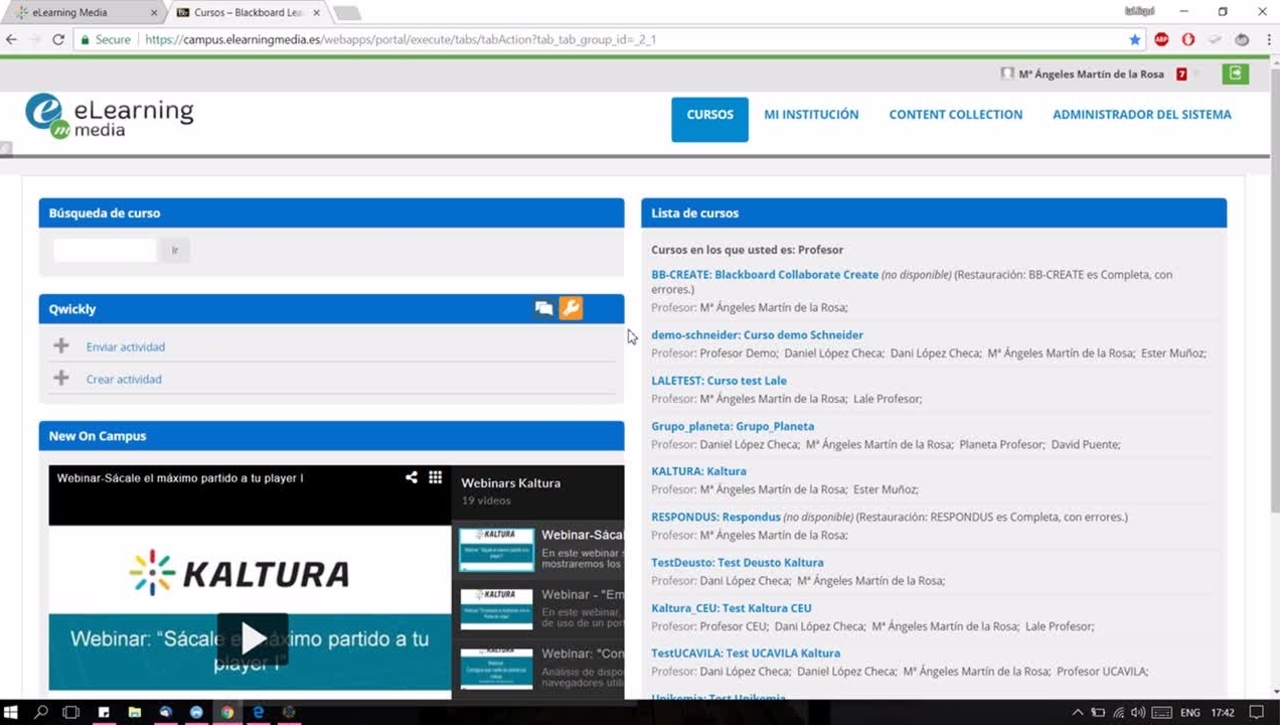Click the user avatar beside Mª Ángeles name
The height and width of the screenshot is (725, 1280).
[1008, 74]
